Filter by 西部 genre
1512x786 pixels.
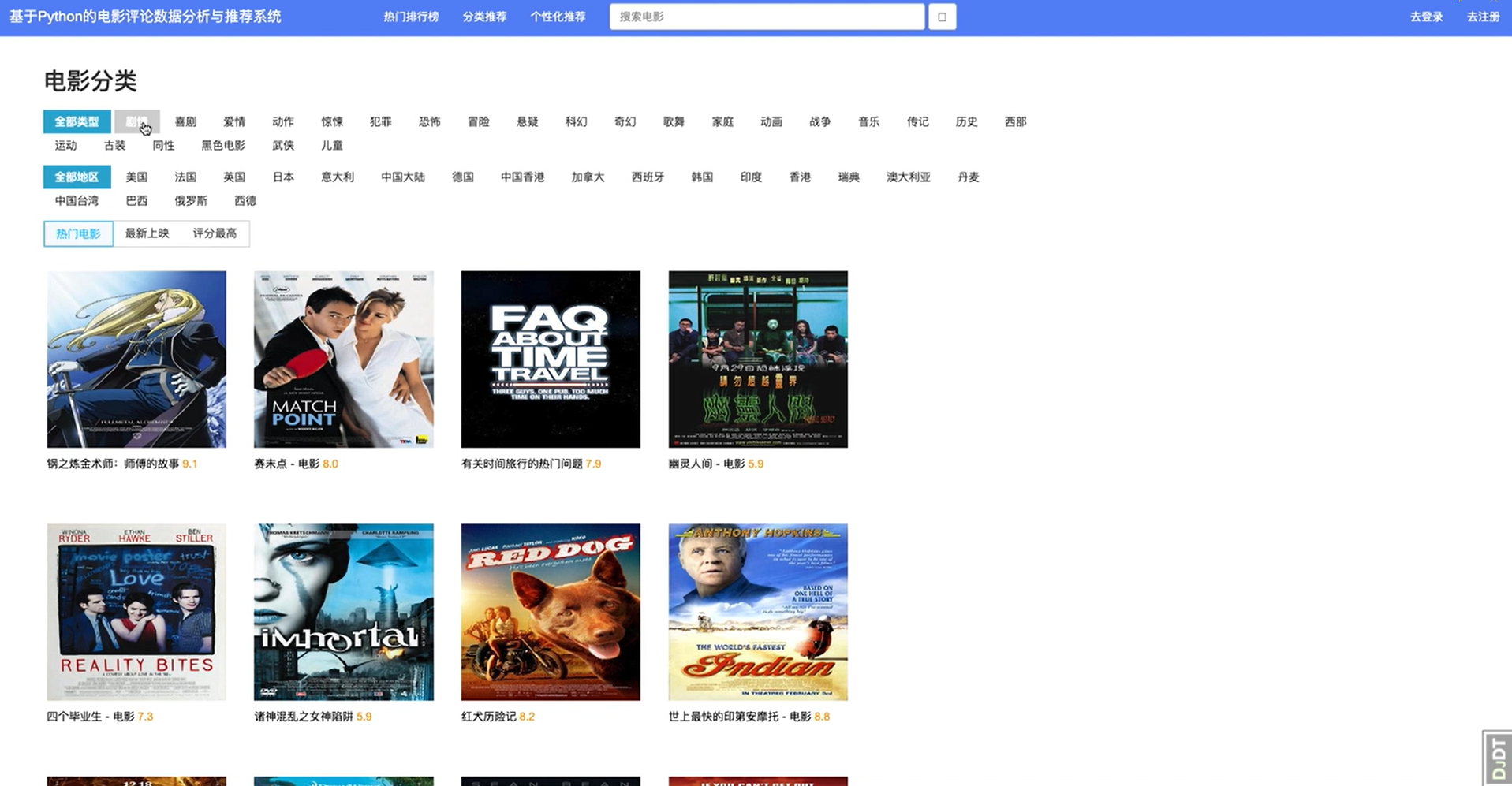(x=1016, y=121)
